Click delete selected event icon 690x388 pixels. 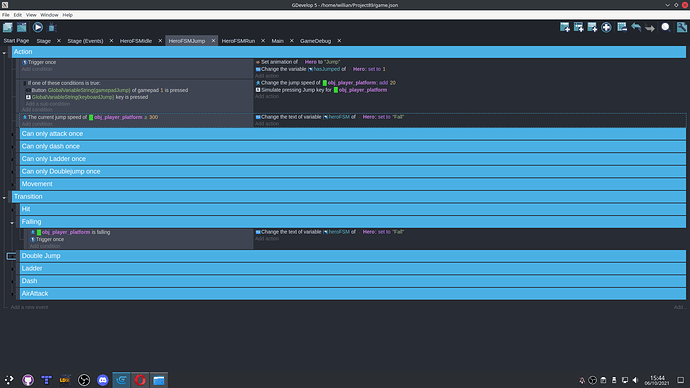pyautogui.click(x=622, y=27)
